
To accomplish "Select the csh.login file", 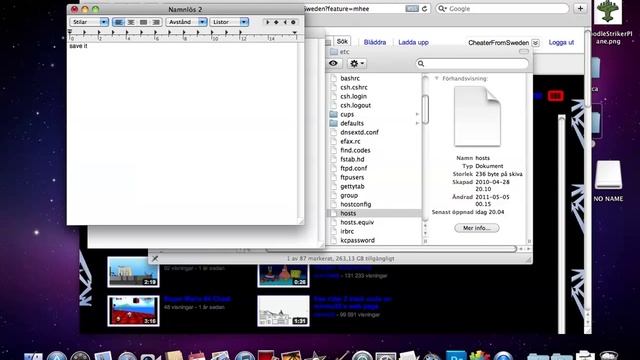I will tap(353, 96).
